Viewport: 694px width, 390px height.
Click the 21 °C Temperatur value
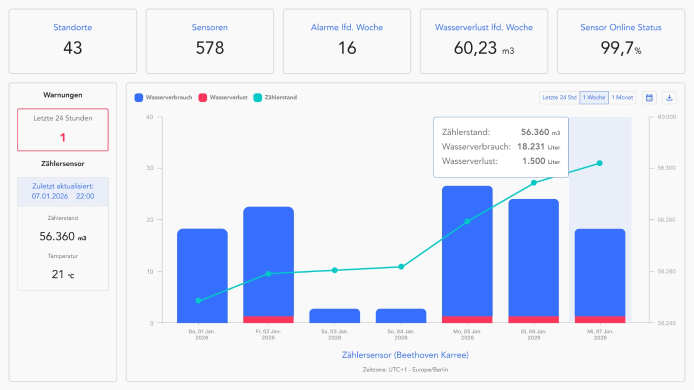(63, 274)
